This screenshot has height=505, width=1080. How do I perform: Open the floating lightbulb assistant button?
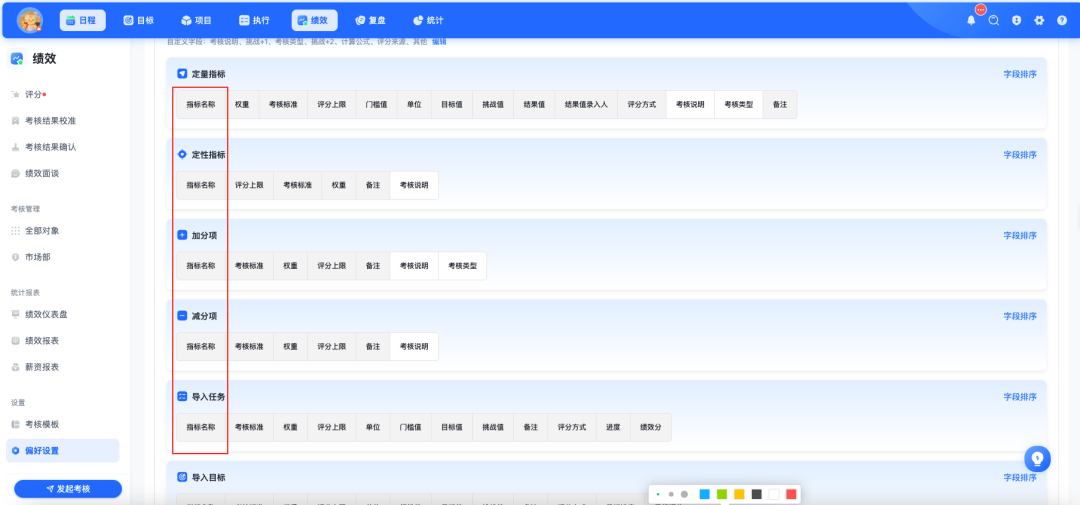[1037, 458]
